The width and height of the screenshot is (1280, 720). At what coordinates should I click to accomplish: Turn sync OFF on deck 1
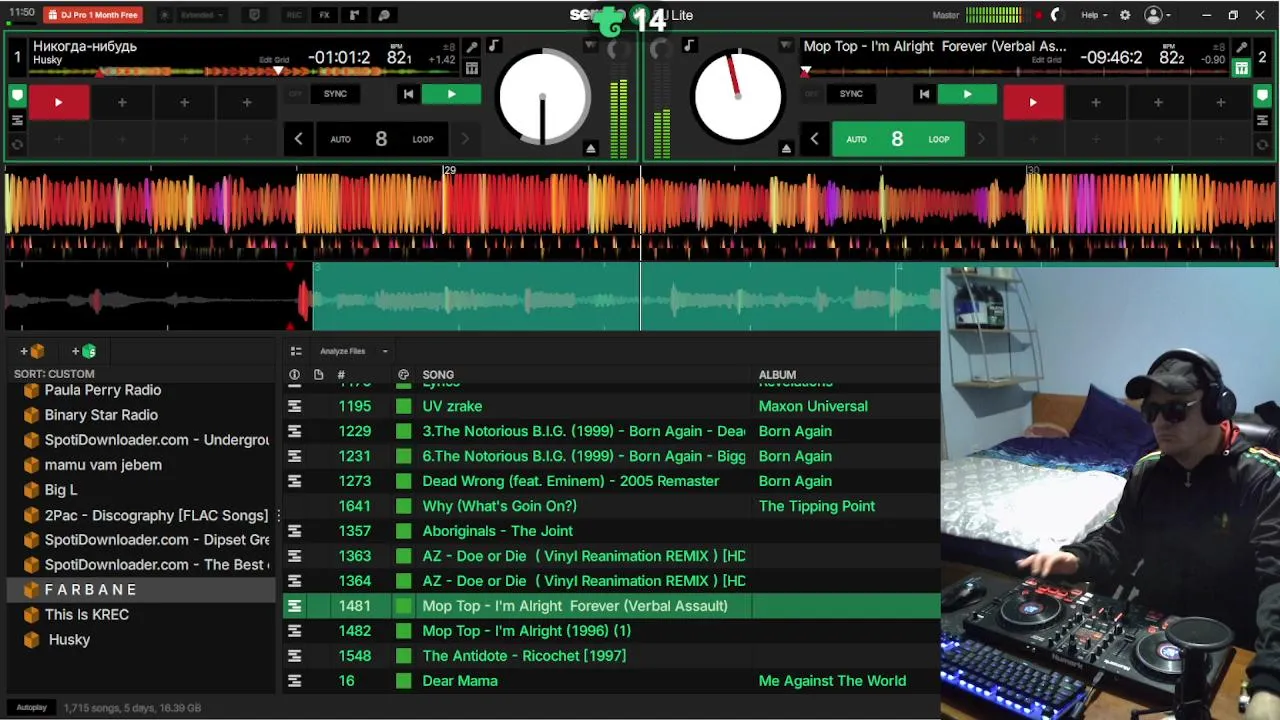point(295,94)
